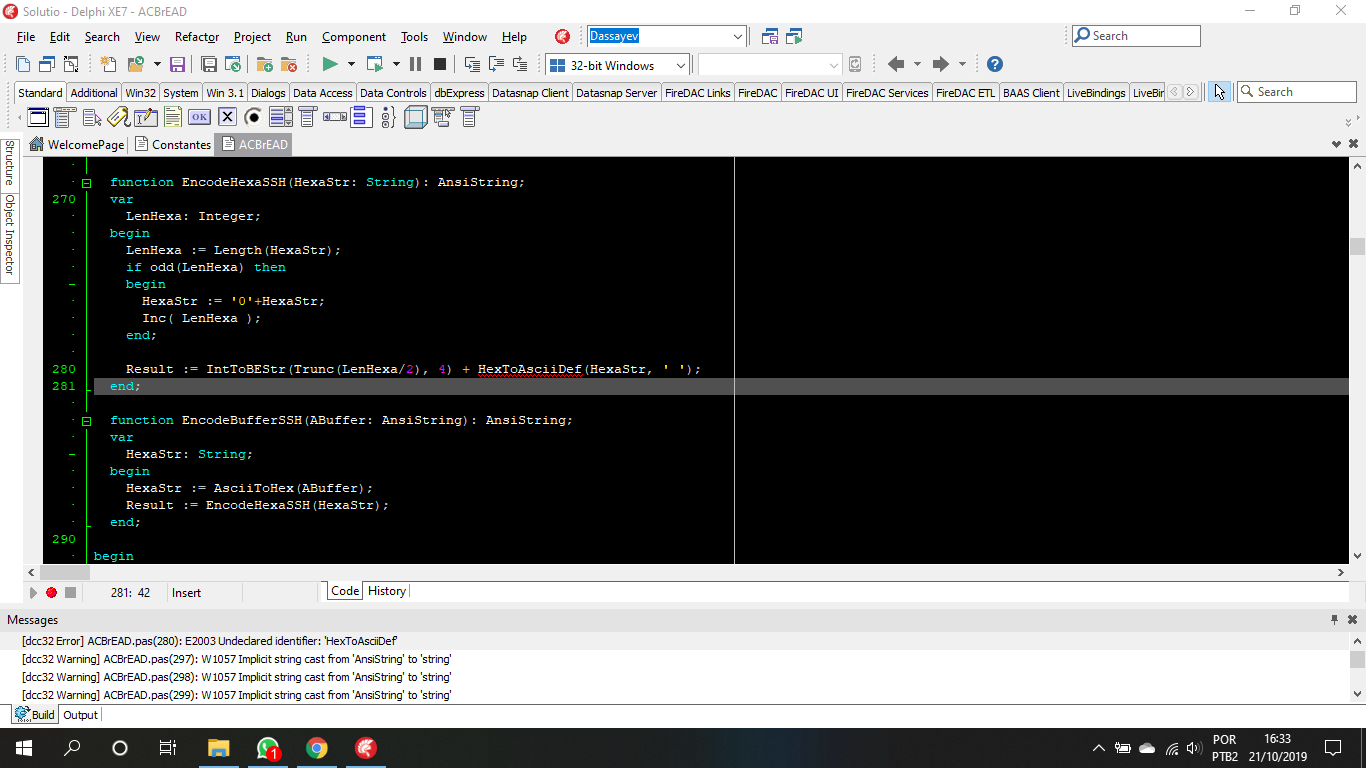Click the palette tabs scroll-right arrow
The height and width of the screenshot is (768, 1366).
1190,92
